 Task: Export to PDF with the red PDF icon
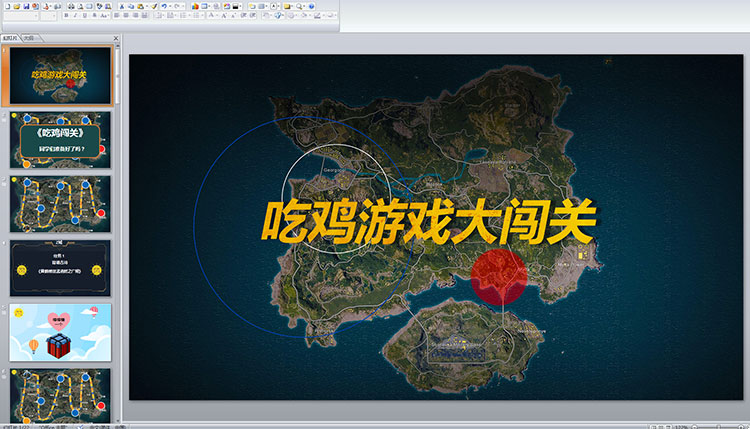(46, 6)
